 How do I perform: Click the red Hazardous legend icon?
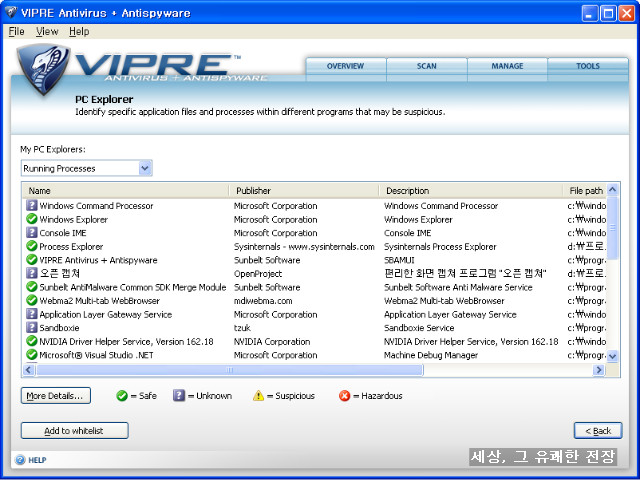(344, 396)
